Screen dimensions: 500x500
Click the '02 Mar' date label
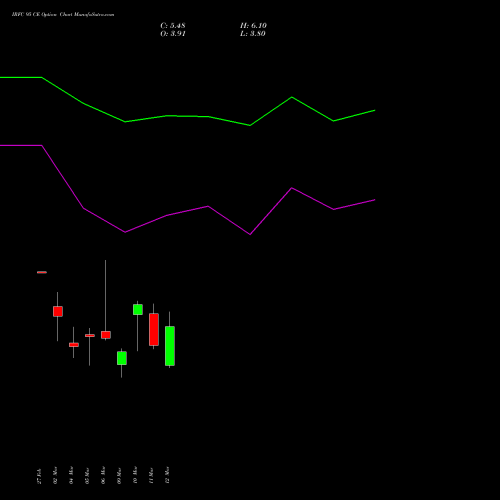click(55, 475)
